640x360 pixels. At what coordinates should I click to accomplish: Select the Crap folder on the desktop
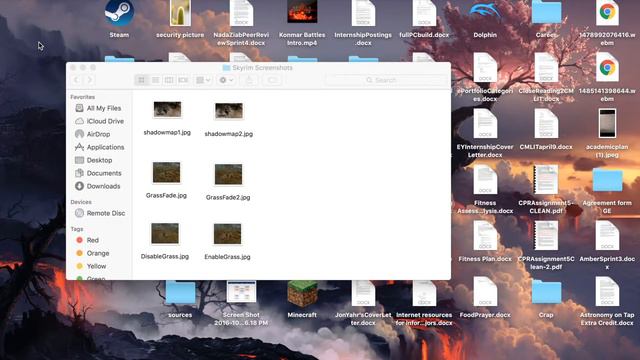[x=546, y=292]
